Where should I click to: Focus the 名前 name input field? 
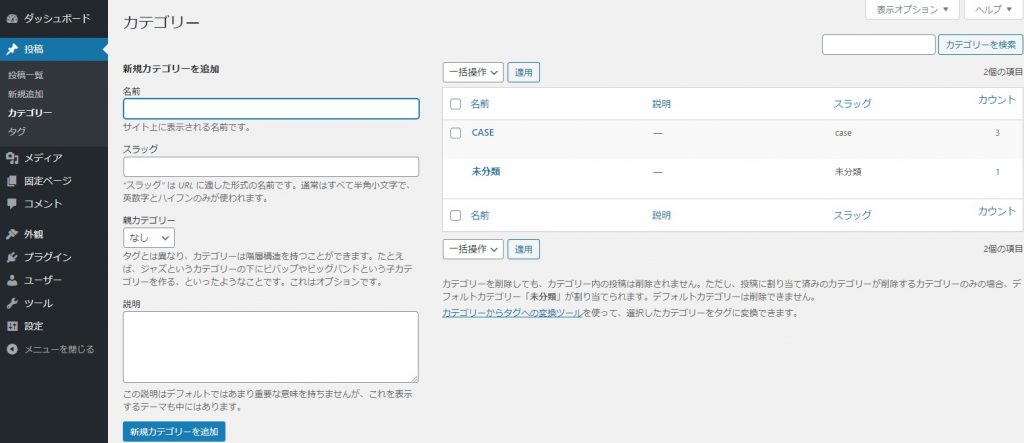point(271,108)
